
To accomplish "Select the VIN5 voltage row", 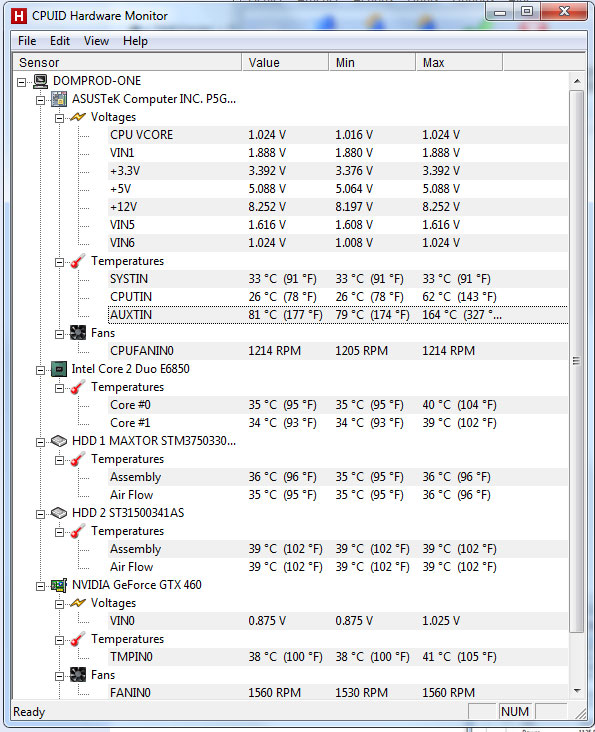I will pyautogui.click(x=337, y=225).
